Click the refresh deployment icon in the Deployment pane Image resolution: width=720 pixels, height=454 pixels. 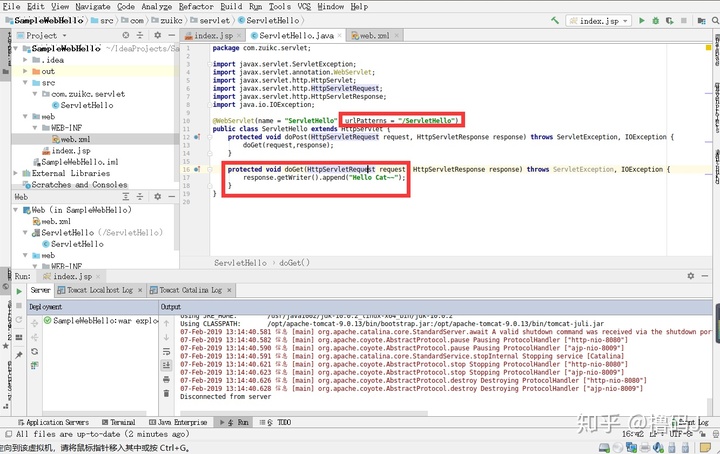(34, 352)
